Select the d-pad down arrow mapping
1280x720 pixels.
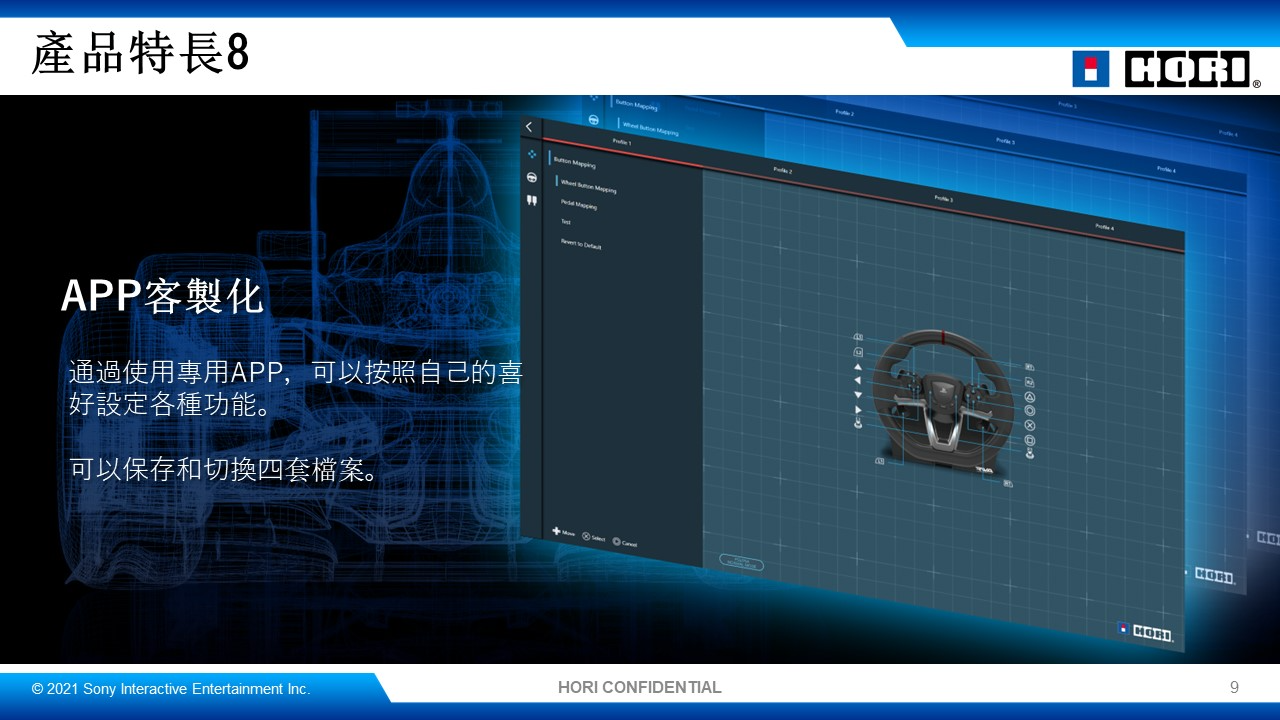[x=858, y=395]
